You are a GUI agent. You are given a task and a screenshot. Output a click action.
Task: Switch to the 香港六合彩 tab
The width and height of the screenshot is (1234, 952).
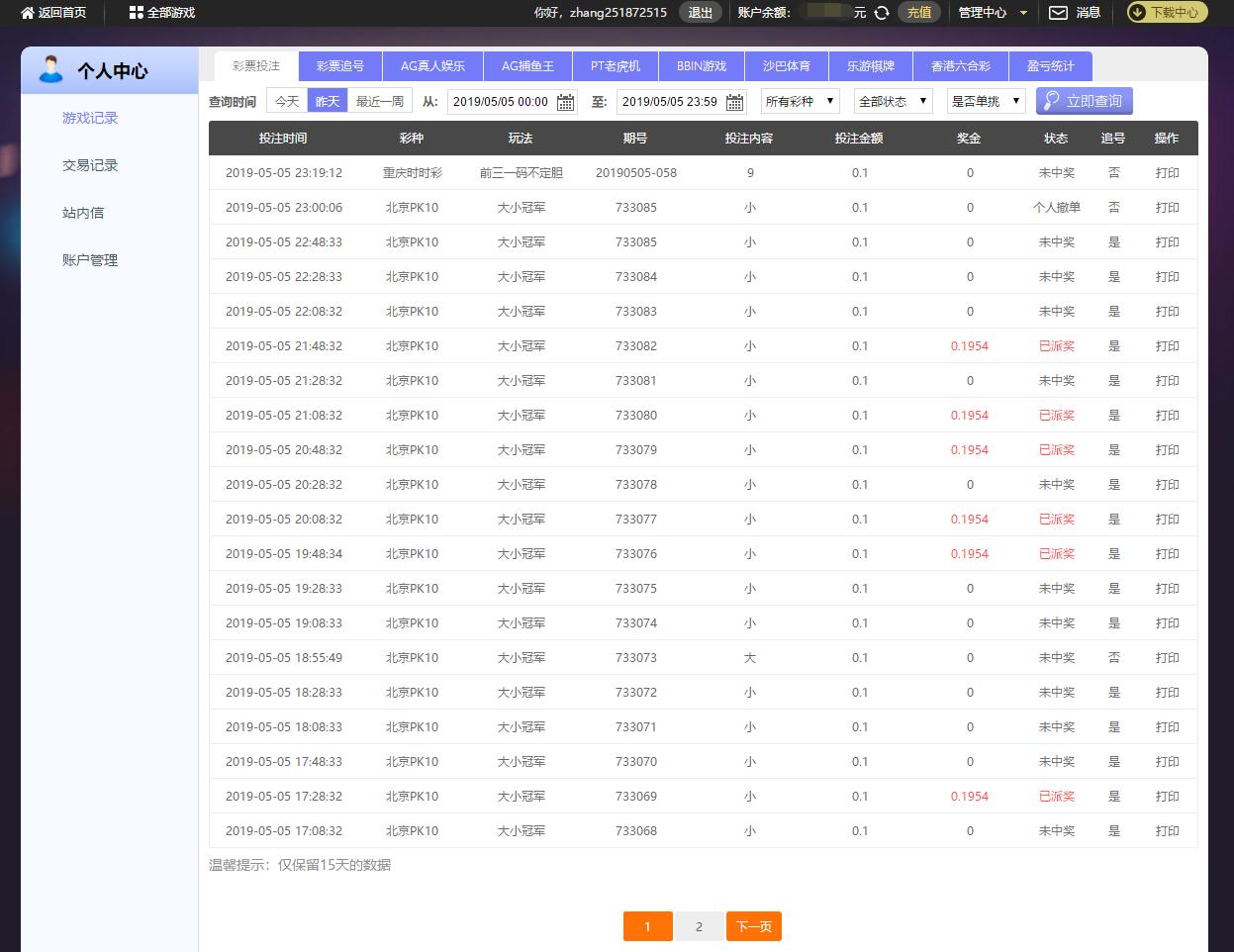[x=961, y=66]
